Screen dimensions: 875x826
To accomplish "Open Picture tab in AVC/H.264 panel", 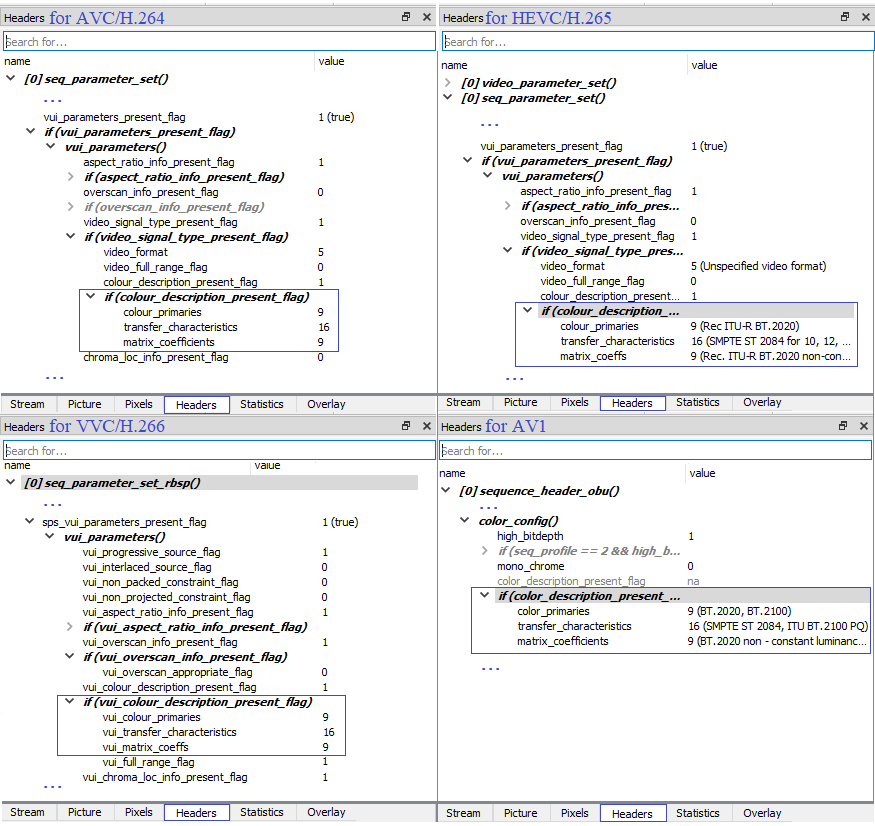I will (85, 404).
